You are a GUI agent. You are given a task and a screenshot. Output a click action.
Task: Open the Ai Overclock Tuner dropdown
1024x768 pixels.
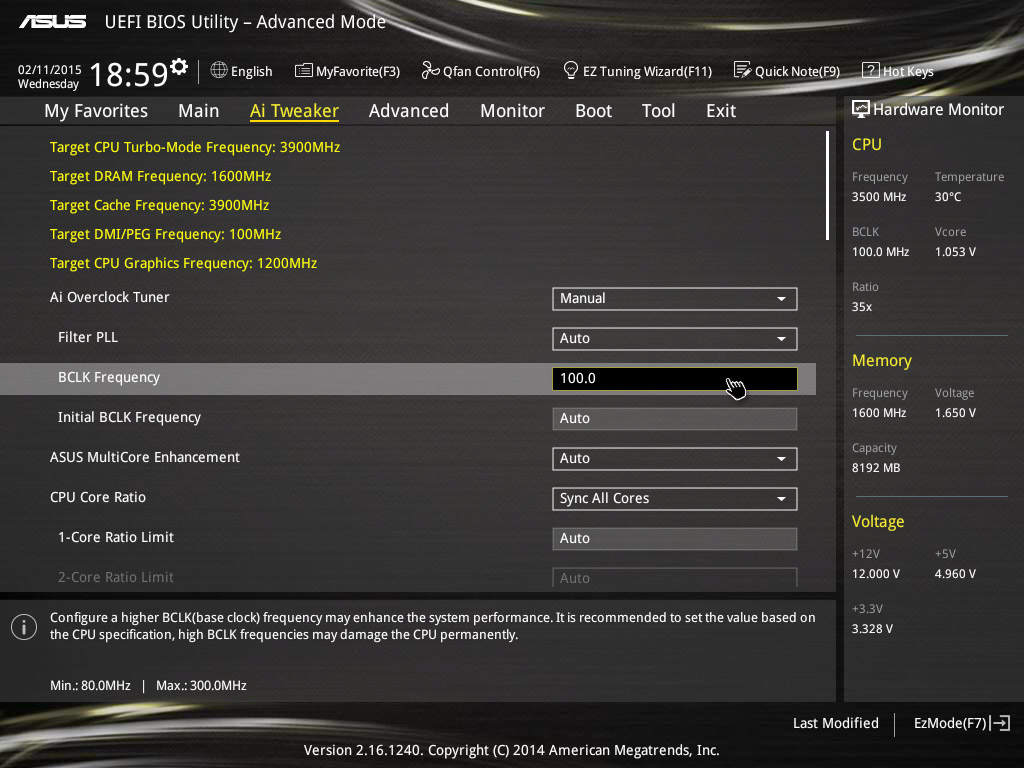pos(675,298)
